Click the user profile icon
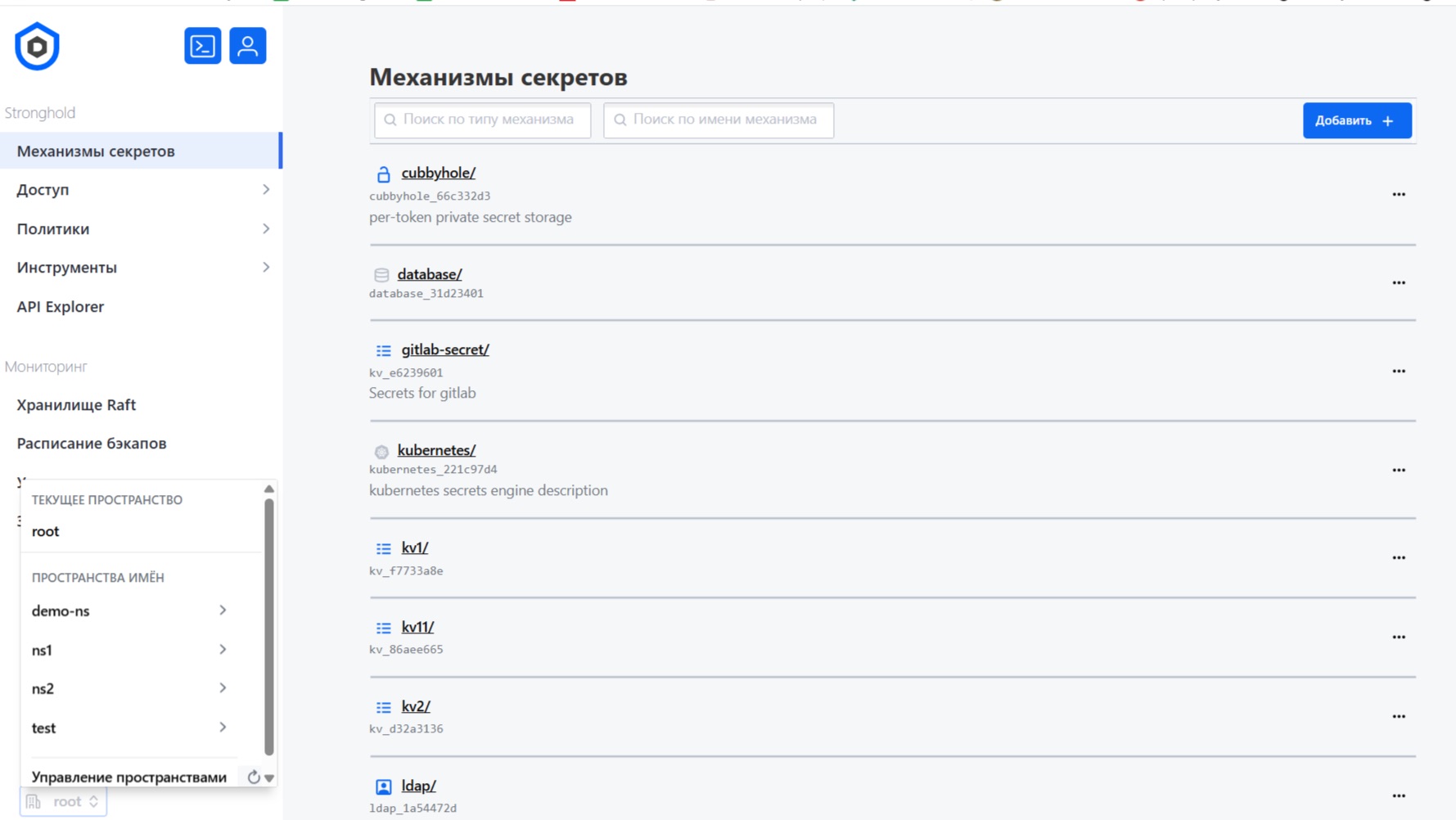This screenshot has height=820, width=1456. coord(247,46)
